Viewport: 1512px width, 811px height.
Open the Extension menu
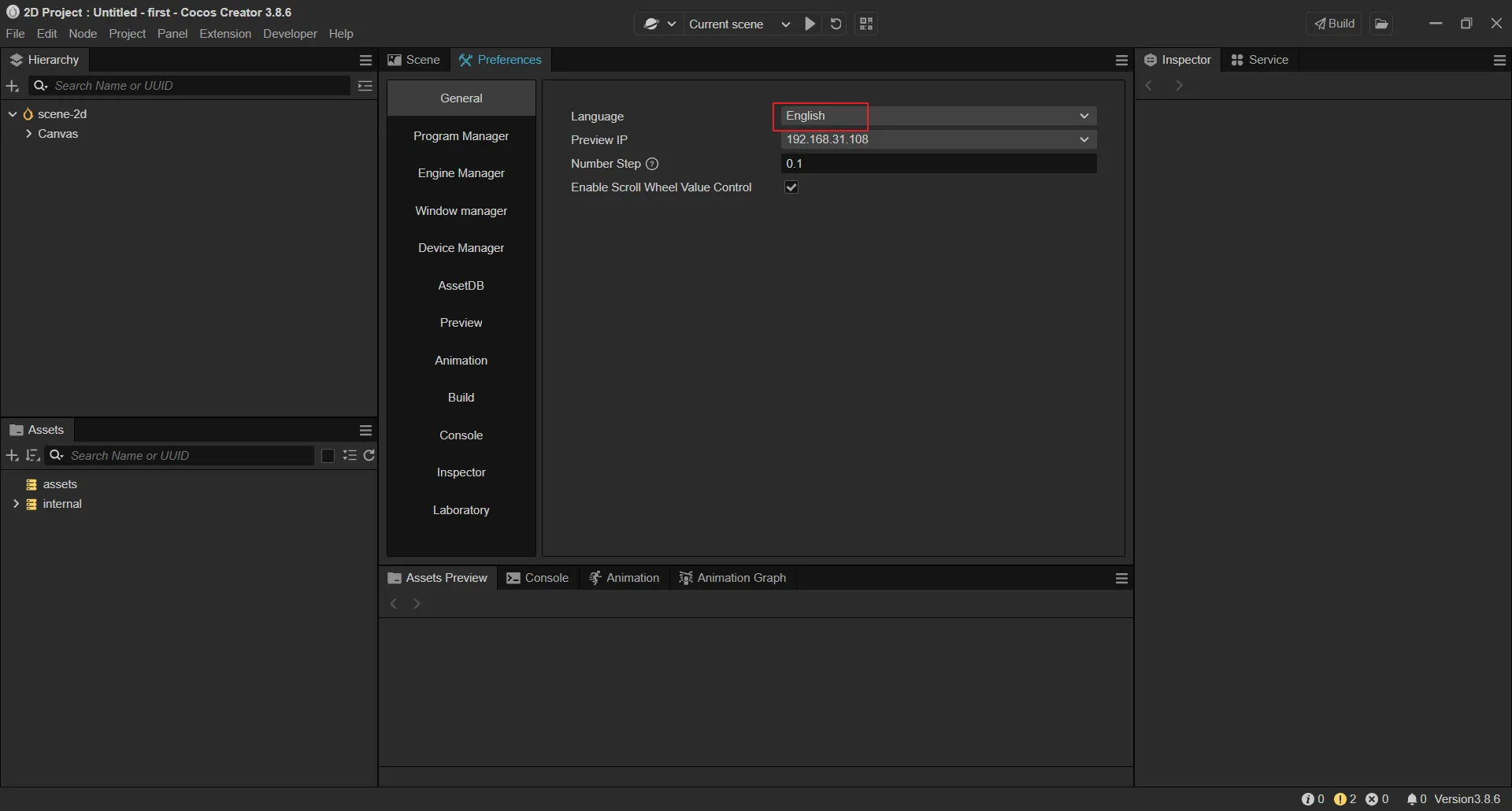(225, 34)
